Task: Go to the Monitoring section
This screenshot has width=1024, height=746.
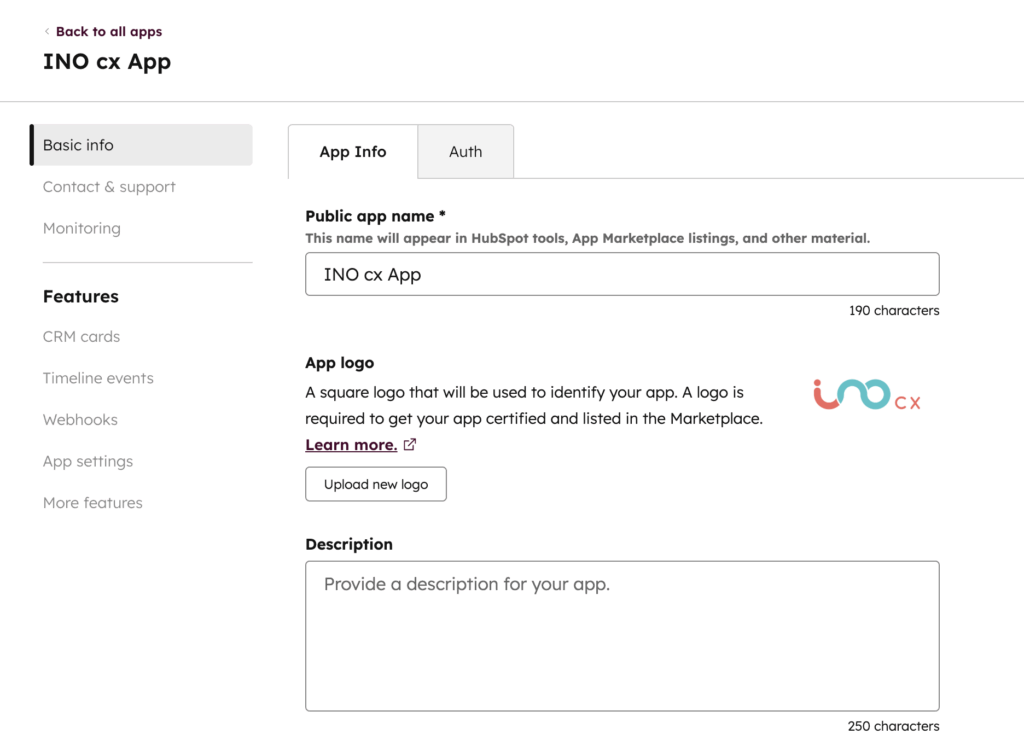Action: (82, 228)
